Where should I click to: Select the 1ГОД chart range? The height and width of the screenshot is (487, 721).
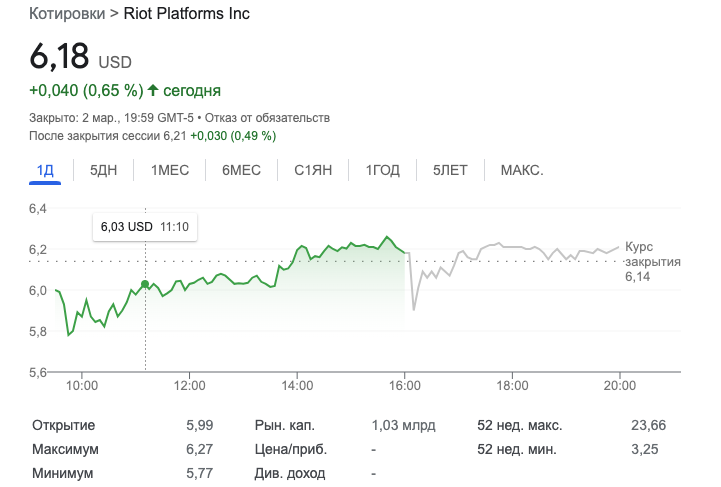click(382, 170)
